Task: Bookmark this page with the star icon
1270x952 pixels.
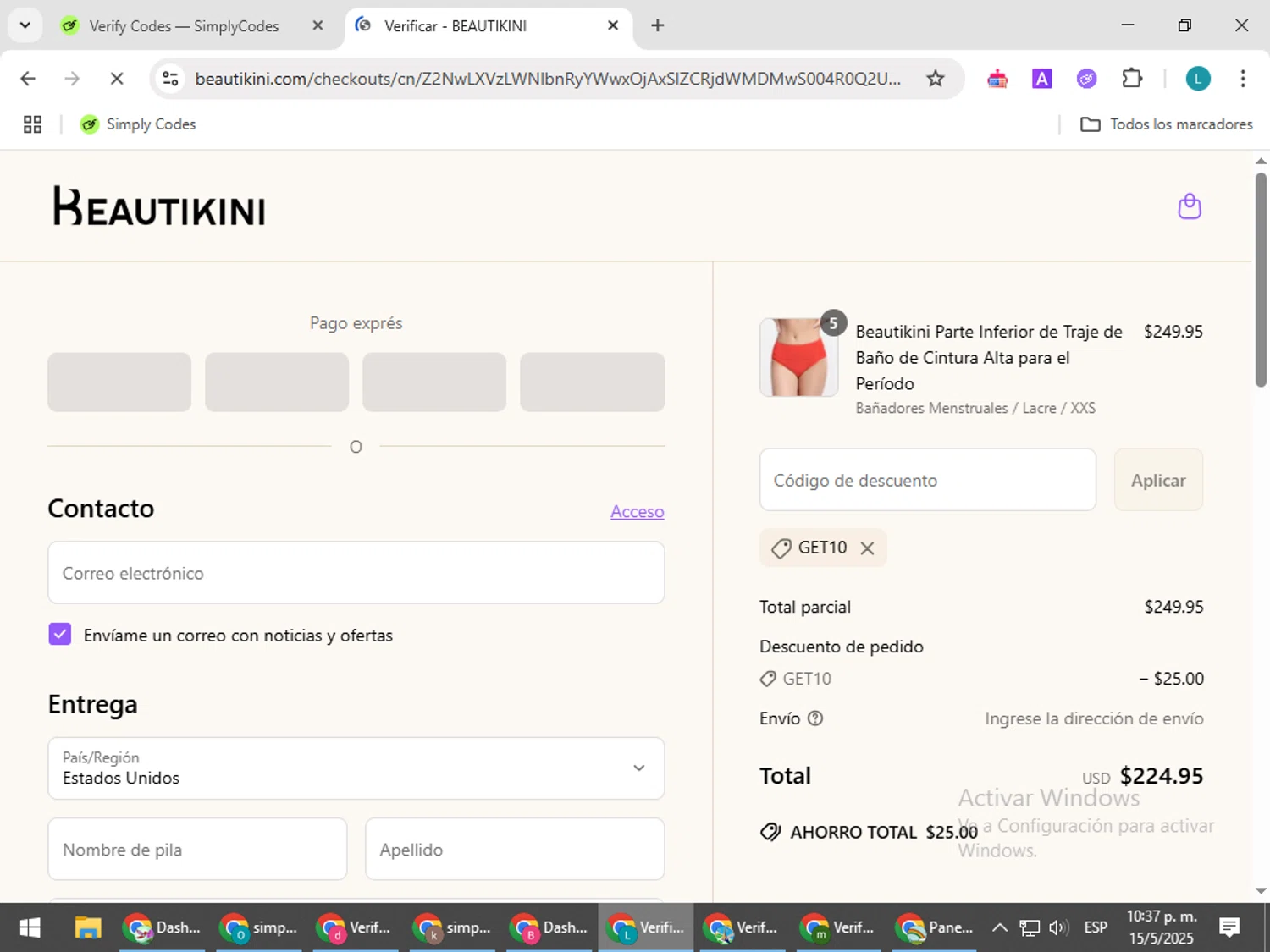Action: tap(935, 79)
